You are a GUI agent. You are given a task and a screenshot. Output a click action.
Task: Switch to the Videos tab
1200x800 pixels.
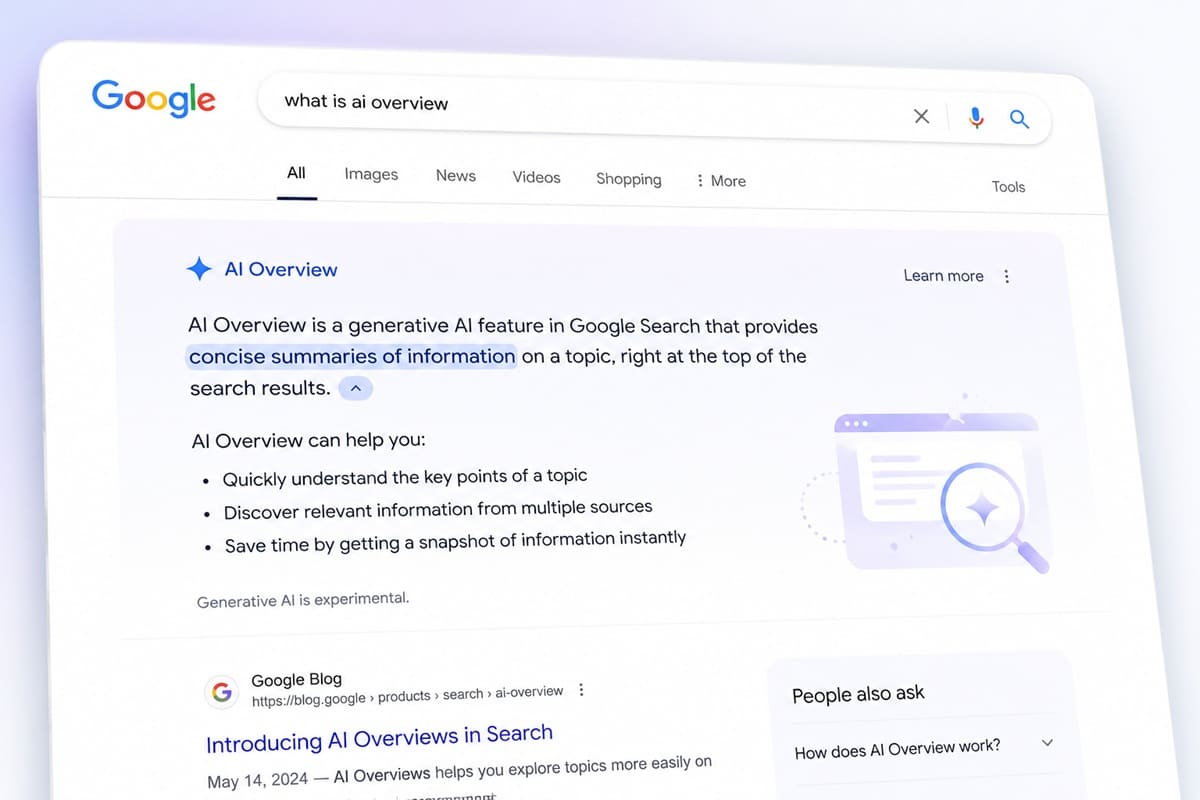536,177
